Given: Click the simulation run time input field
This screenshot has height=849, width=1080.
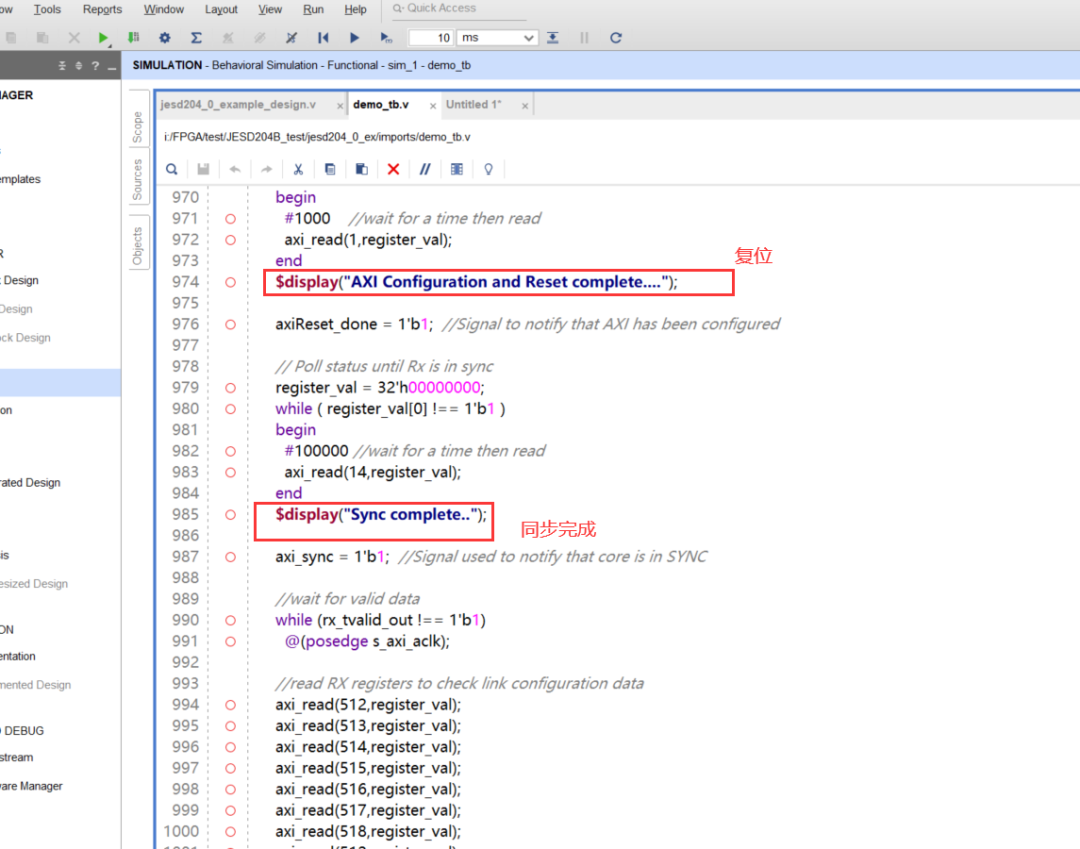Looking at the screenshot, I should 430,38.
